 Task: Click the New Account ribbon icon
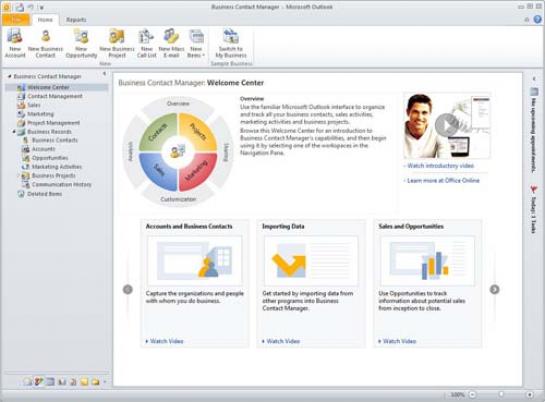click(15, 44)
